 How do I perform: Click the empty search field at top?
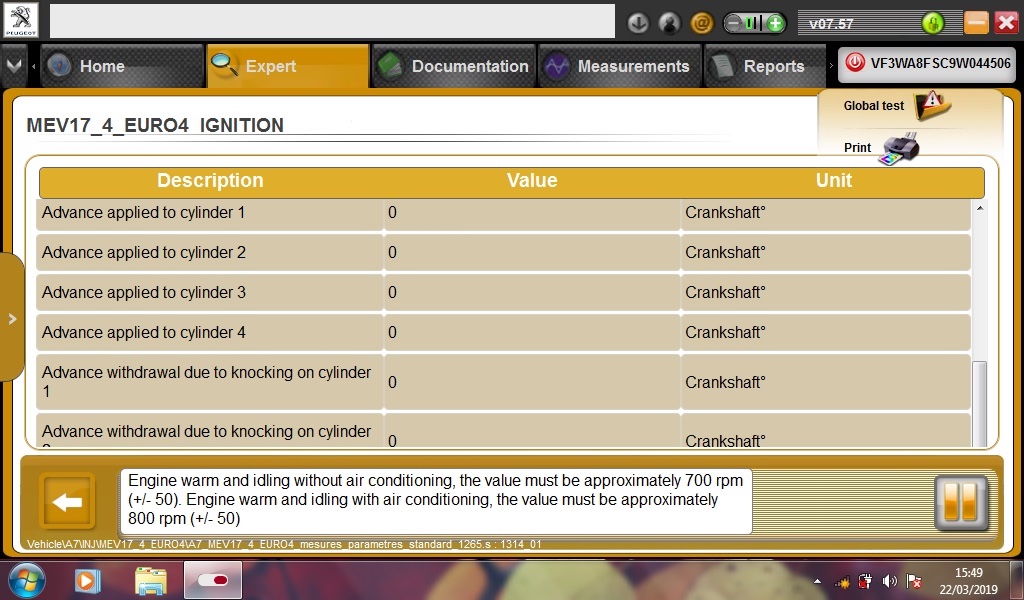point(332,21)
